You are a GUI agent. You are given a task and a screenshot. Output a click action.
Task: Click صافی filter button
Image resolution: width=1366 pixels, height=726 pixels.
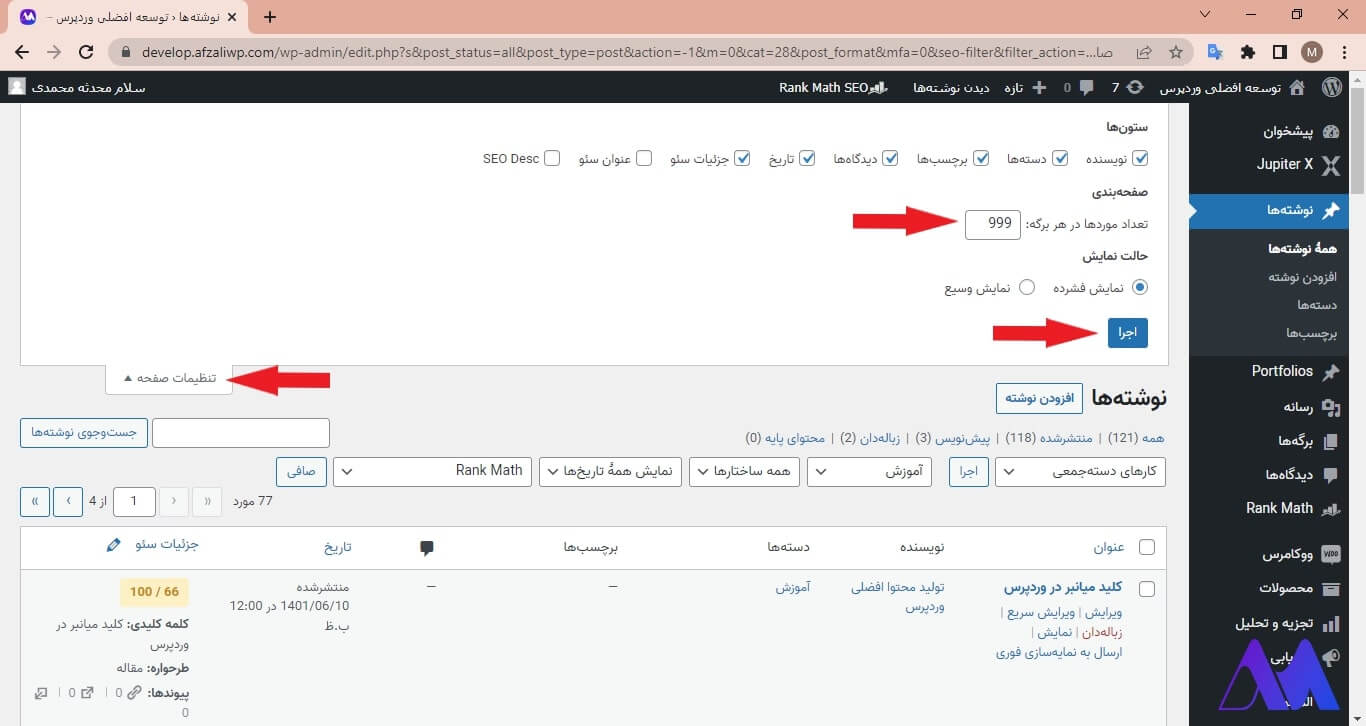tap(301, 472)
